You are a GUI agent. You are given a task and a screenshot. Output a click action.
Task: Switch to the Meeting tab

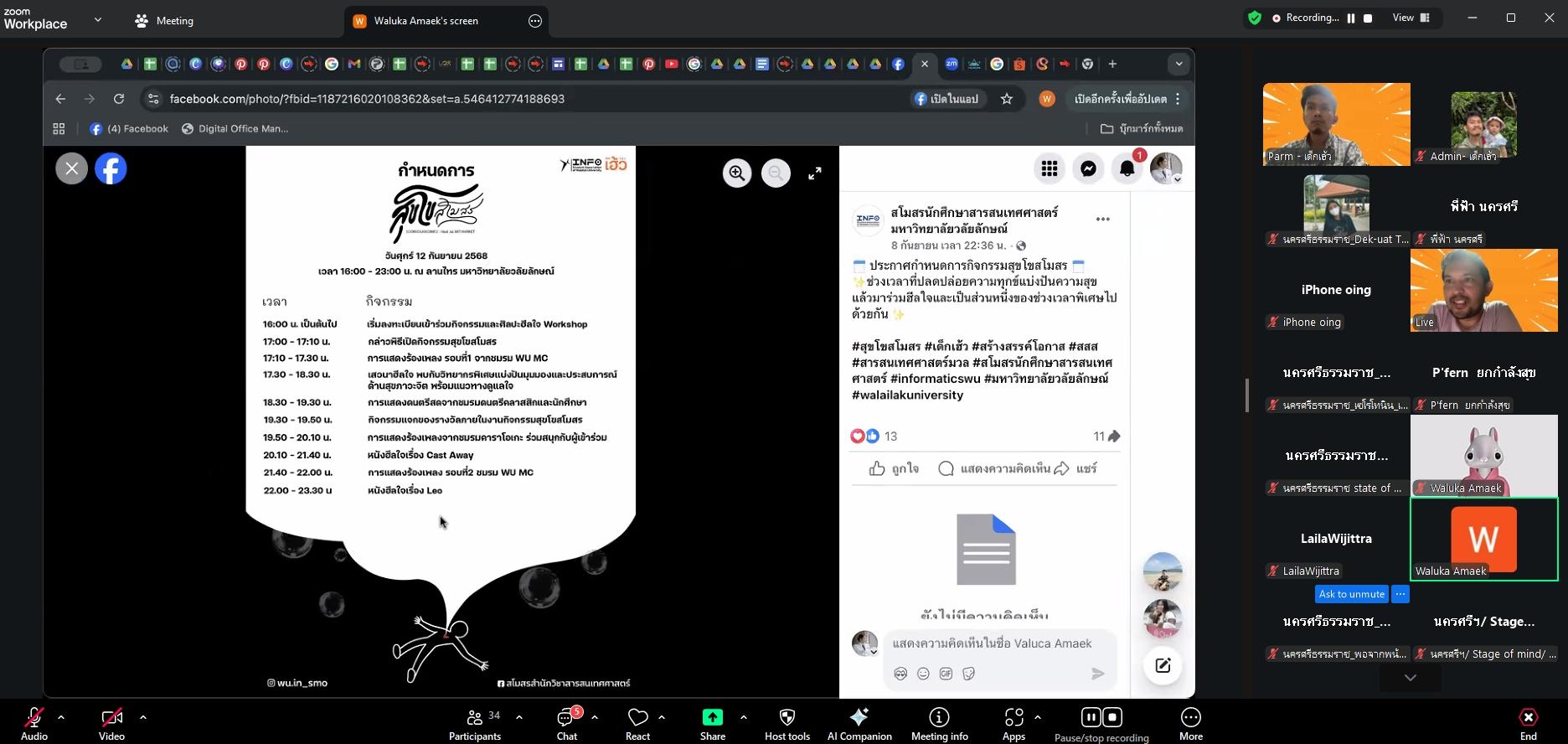tap(165, 21)
